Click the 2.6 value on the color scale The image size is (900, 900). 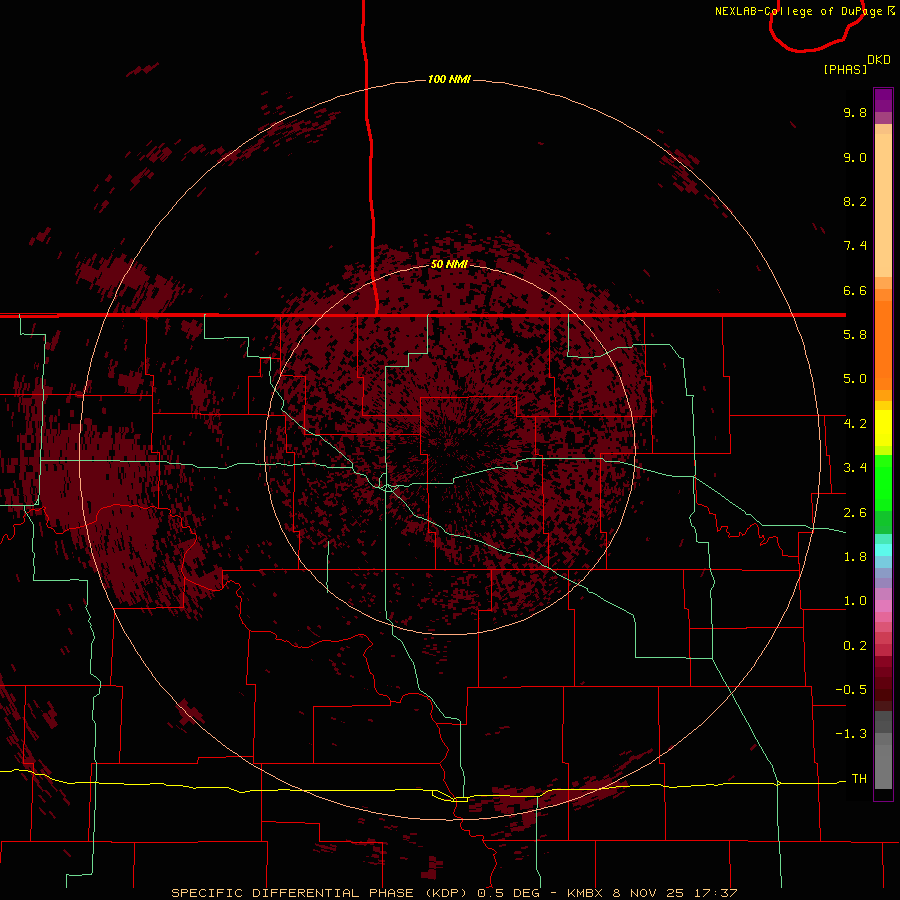tap(855, 513)
